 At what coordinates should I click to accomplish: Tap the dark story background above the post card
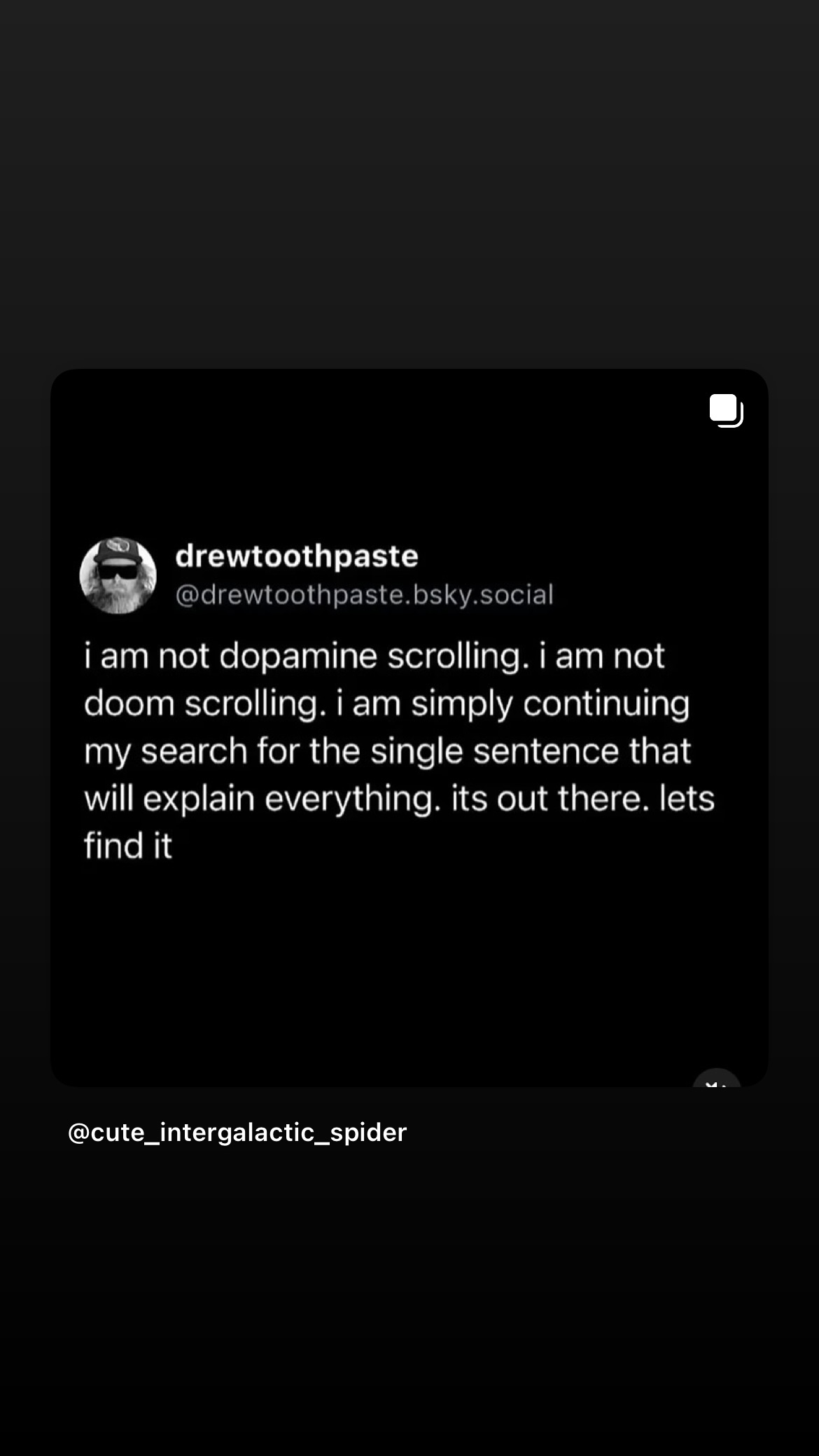tap(409, 182)
